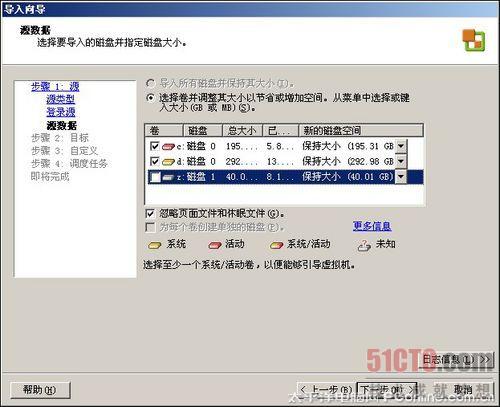The width and height of the screenshot is (500, 407).
Task: Click the VMware Converter logo in the header
Action: coord(473,40)
